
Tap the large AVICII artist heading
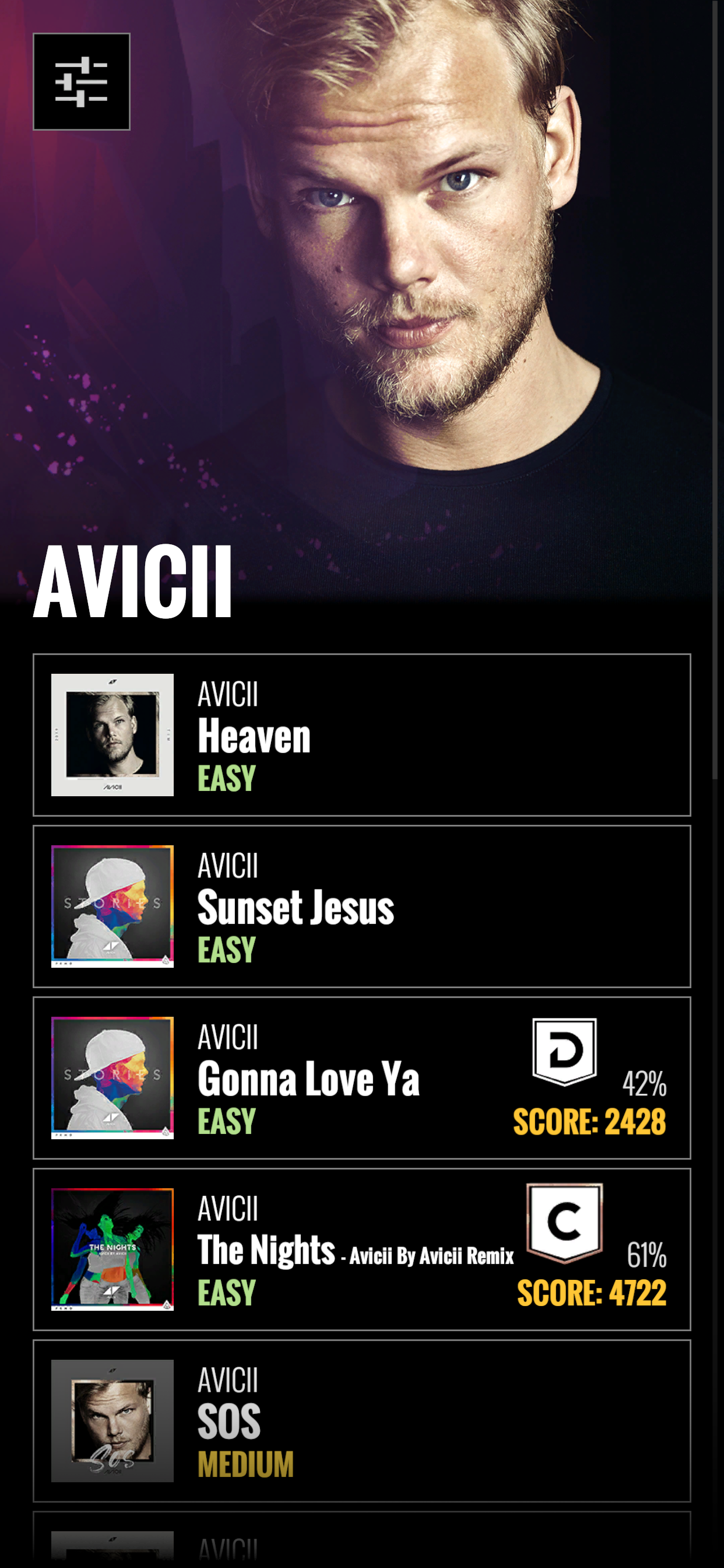coord(133,582)
